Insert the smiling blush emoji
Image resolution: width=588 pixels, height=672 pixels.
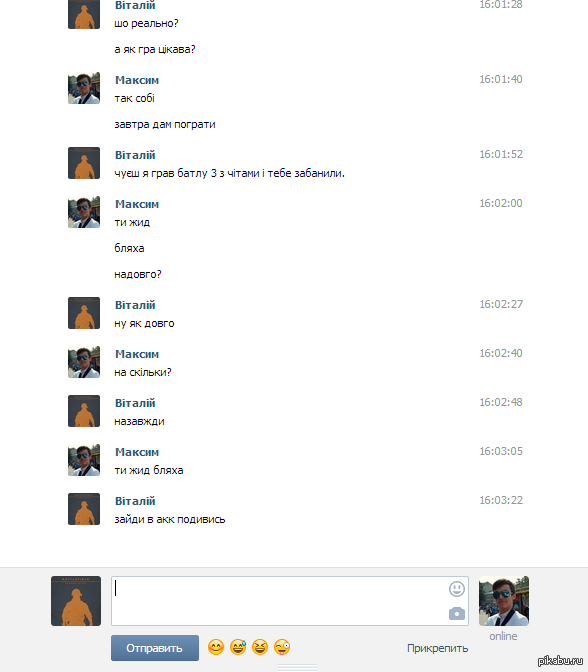(216, 647)
